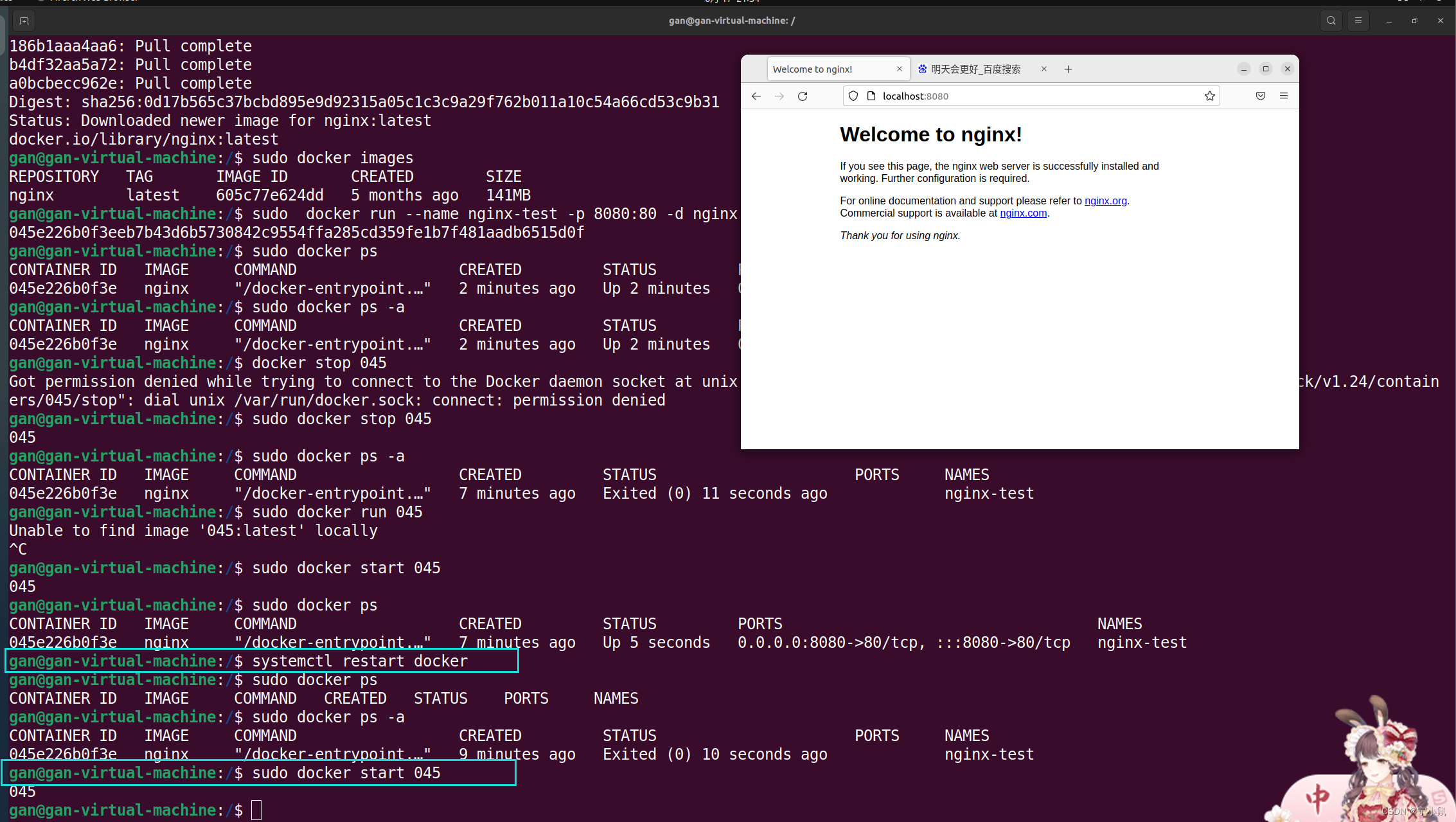Viewport: 1456px width, 822px height.
Task: Click the sha256 digest line
Action: click(364, 102)
